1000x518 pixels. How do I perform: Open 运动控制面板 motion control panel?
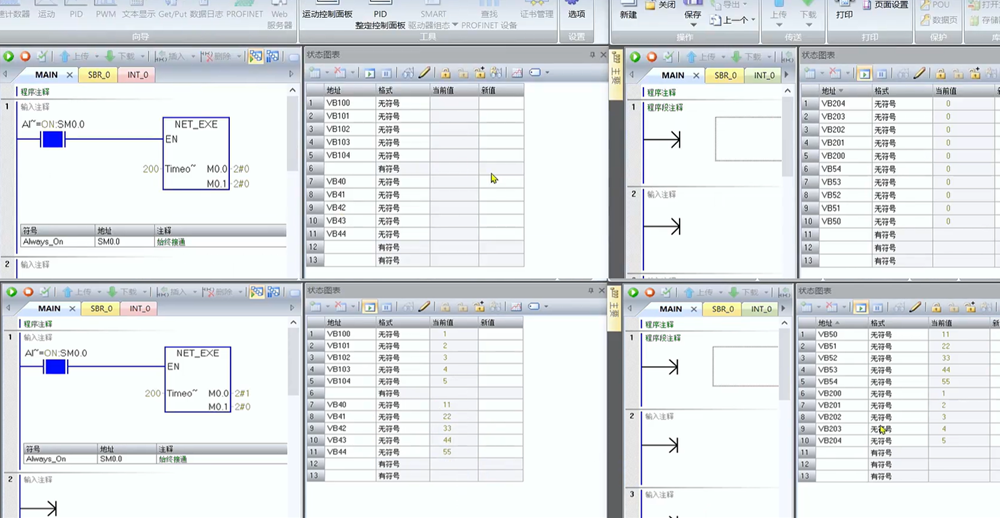[327, 14]
